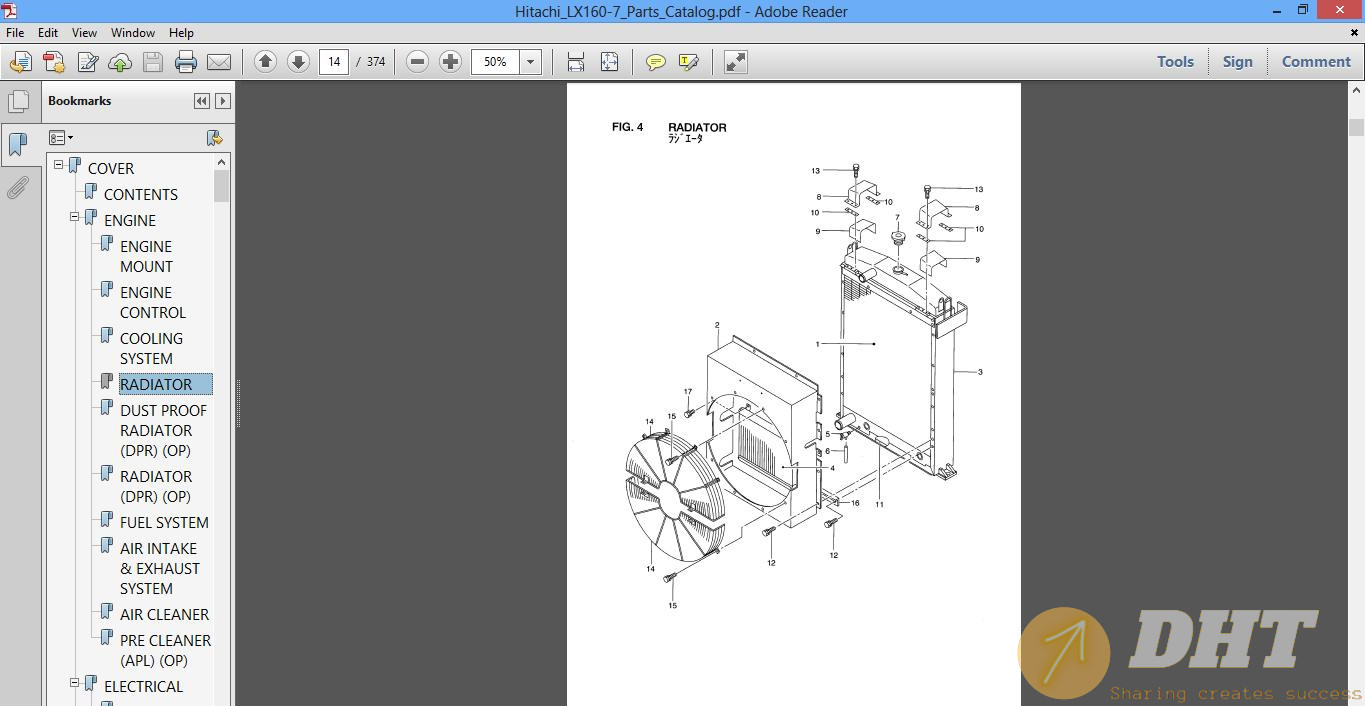The image size is (1365, 706).
Task: Click the Zoom out minus button
Action: (418, 62)
